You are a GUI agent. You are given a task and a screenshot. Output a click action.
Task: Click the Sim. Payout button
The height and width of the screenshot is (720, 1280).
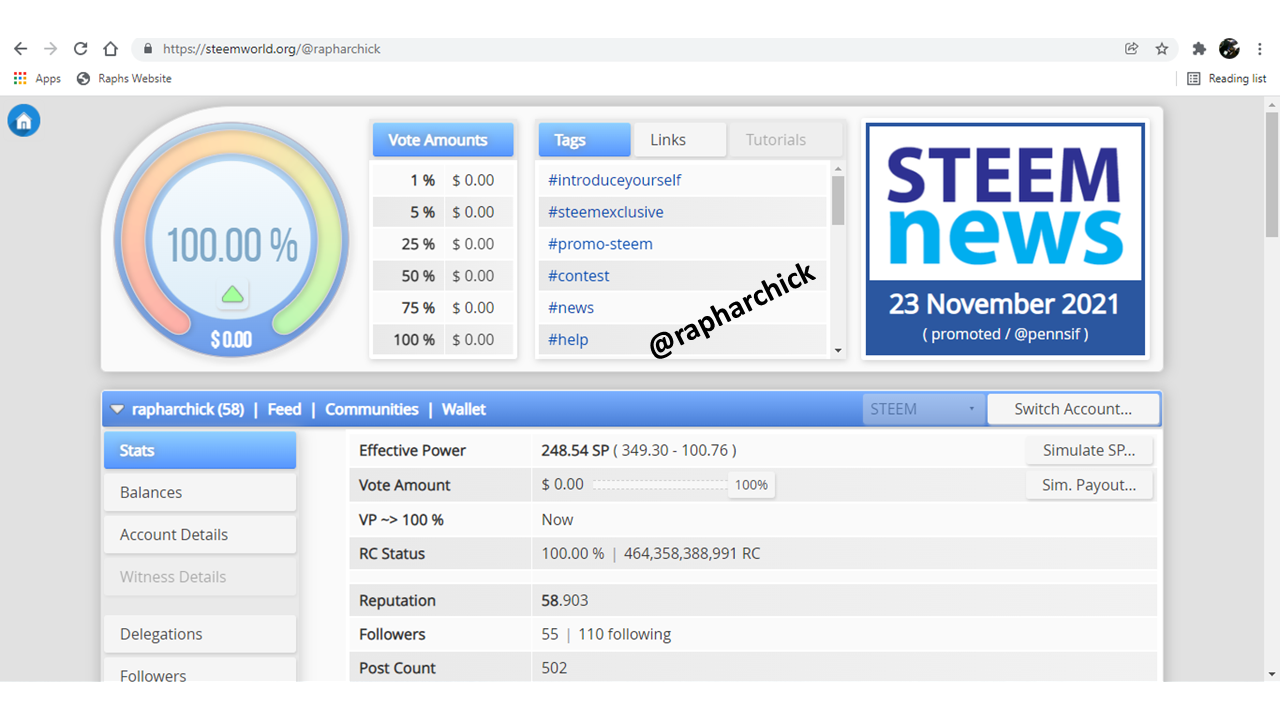tap(1089, 485)
